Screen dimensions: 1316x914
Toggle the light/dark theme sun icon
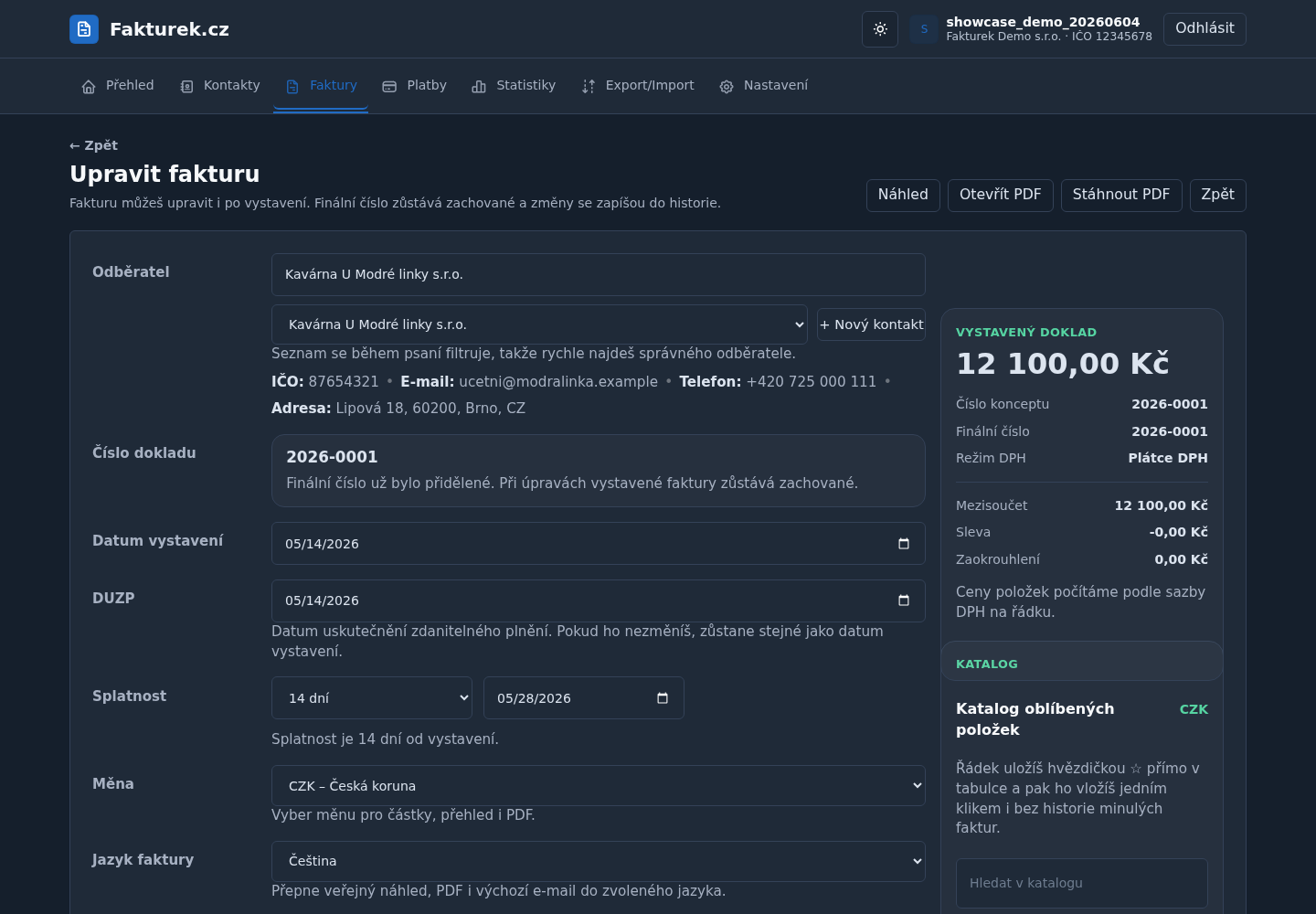point(880,29)
